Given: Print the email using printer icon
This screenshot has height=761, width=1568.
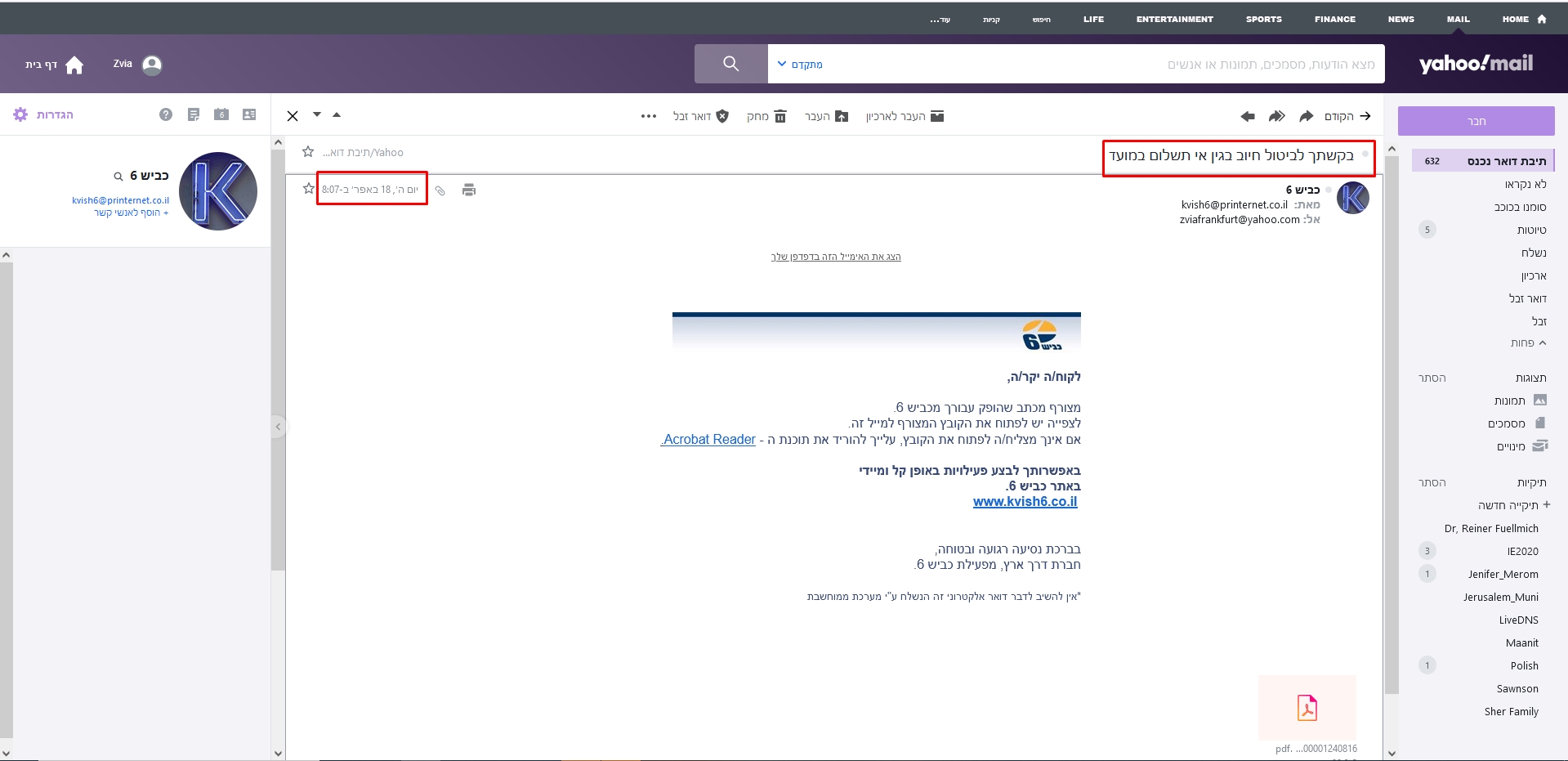Looking at the screenshot, I should click(468, 190).
